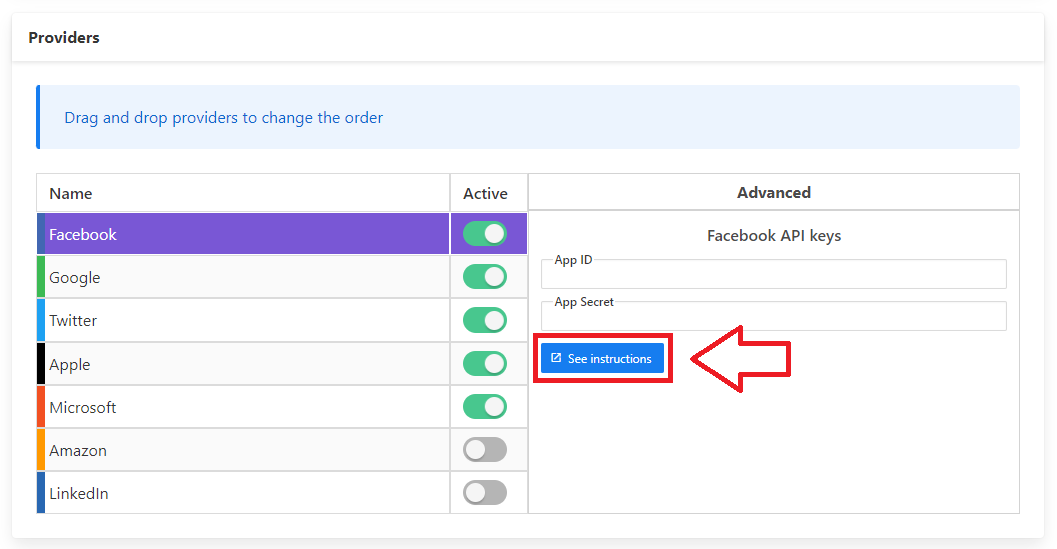
Task: Focus the App Secret input field
Action: coord(773,317)
